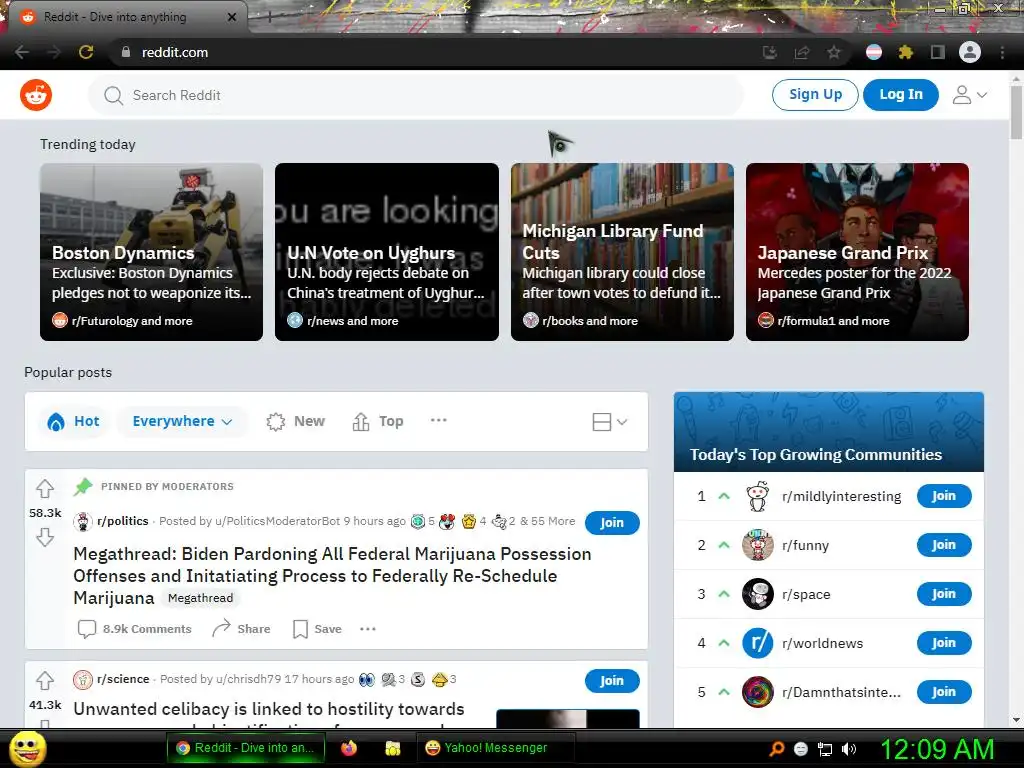Open U.N Vote on Uyghurs card
Image resolution: width=1024 pixels, height=768 pixels.
(387, 252)
